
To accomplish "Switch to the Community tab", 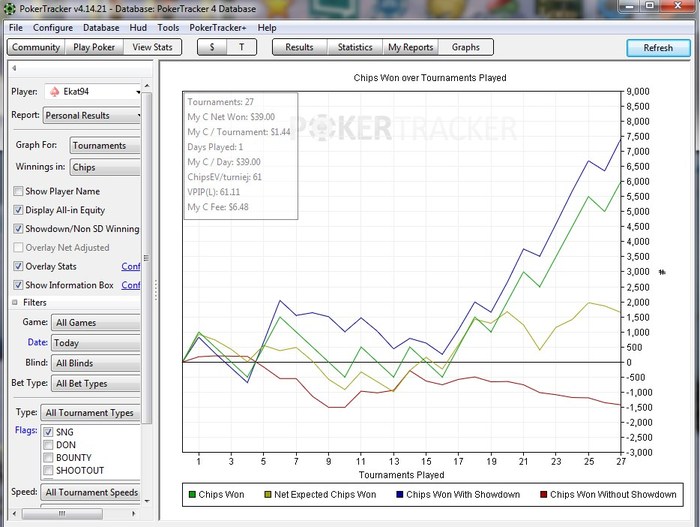I will 36,47.
